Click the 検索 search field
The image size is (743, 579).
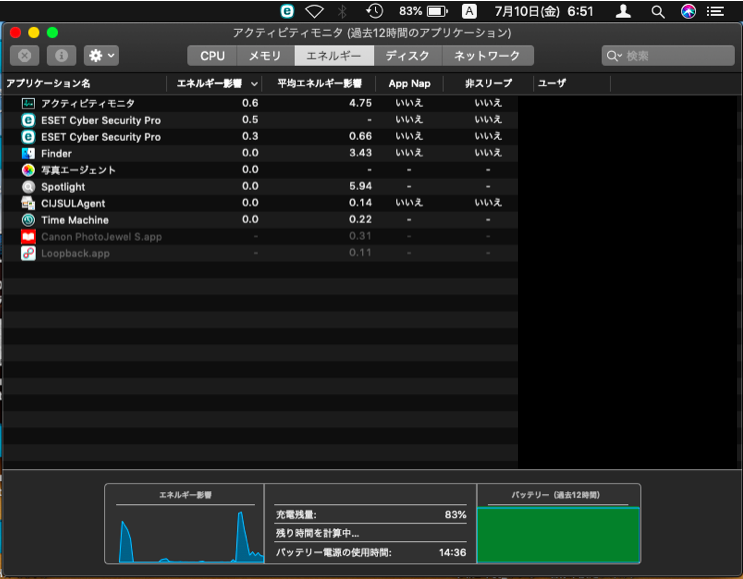(x=666, y=56)
